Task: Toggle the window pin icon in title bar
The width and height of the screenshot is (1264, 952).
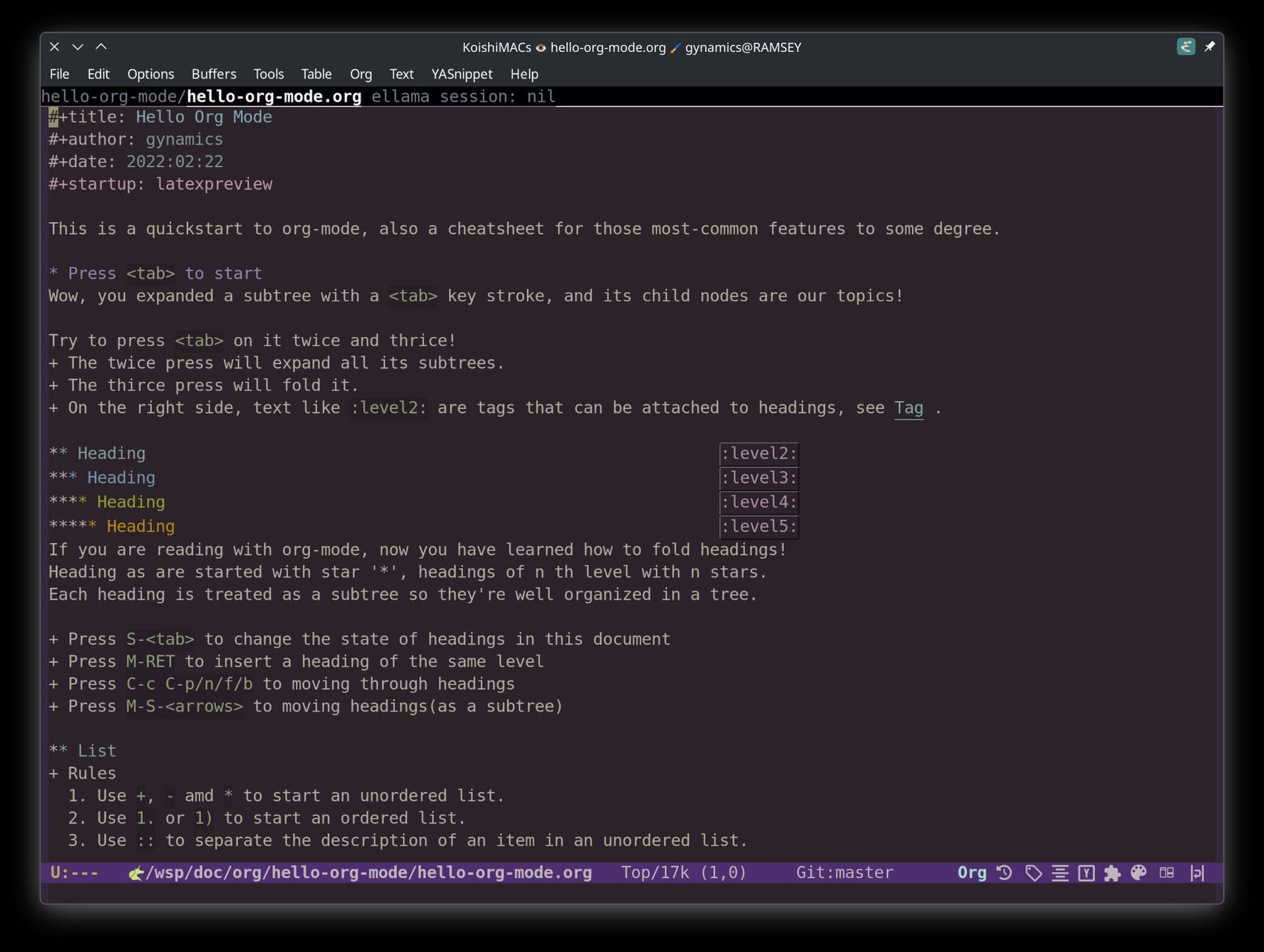Action: pyautogui.click(x=1209, y=47)
